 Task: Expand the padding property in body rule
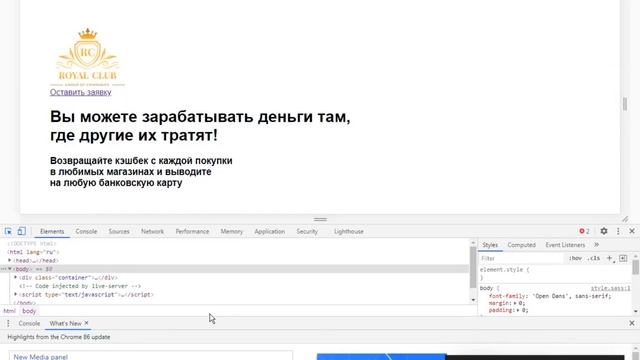pos(518,310)
